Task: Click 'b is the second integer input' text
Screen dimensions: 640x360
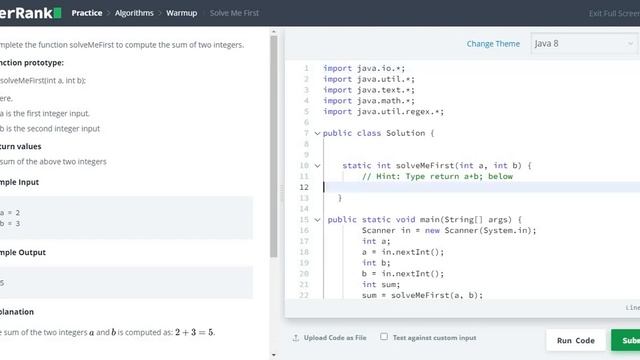Action: [x=50, y=129]
